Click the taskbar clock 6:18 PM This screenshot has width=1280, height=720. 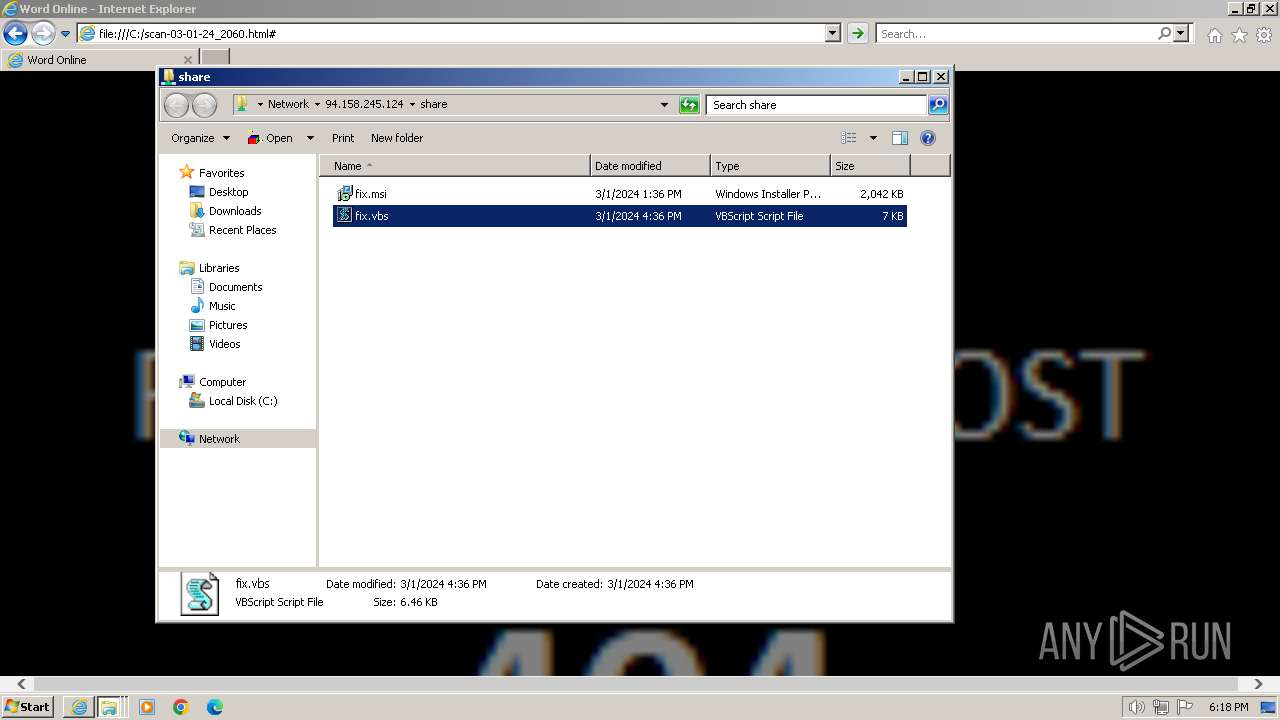(1228, 707)
